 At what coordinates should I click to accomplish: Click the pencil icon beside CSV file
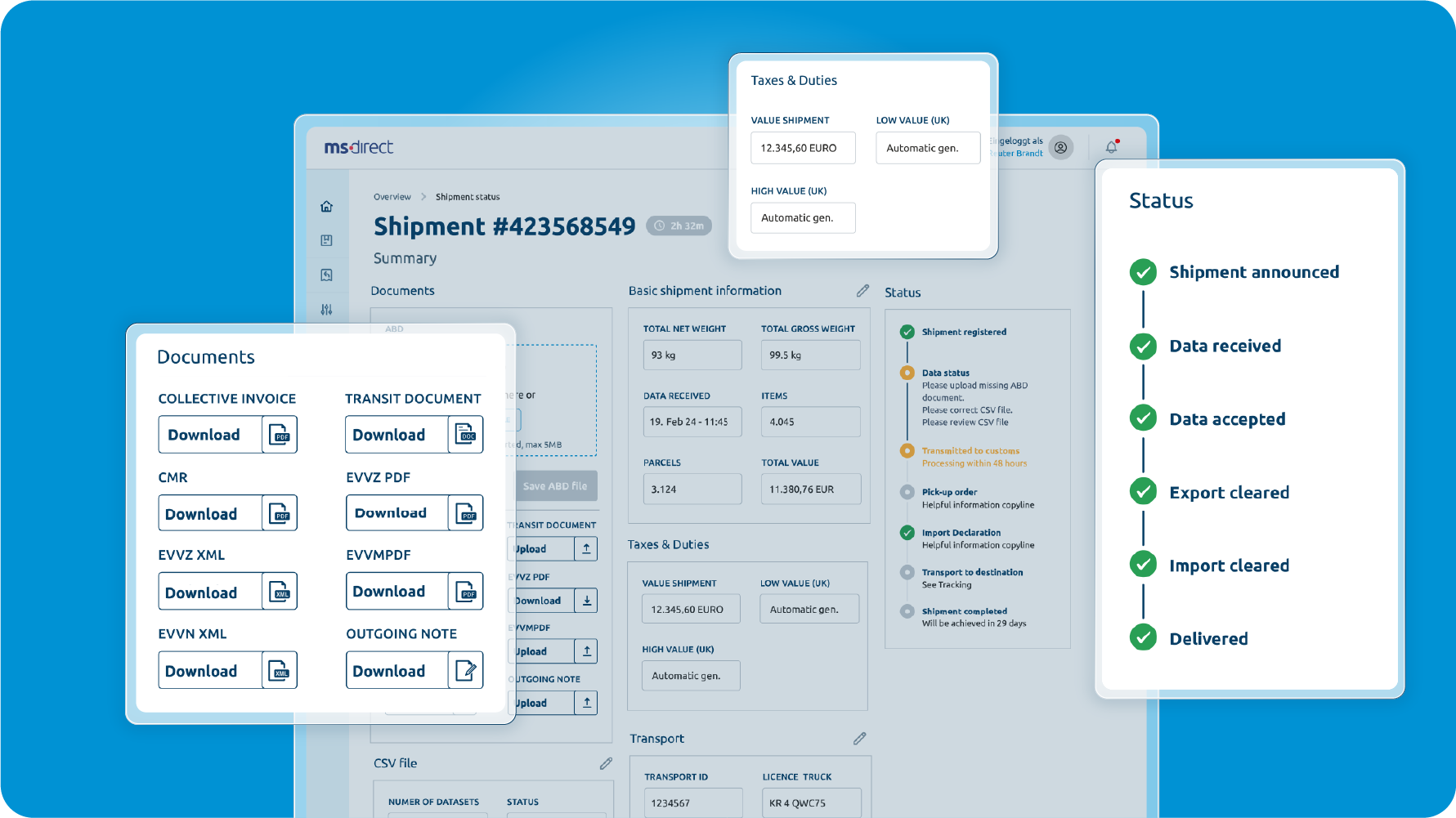606,763
